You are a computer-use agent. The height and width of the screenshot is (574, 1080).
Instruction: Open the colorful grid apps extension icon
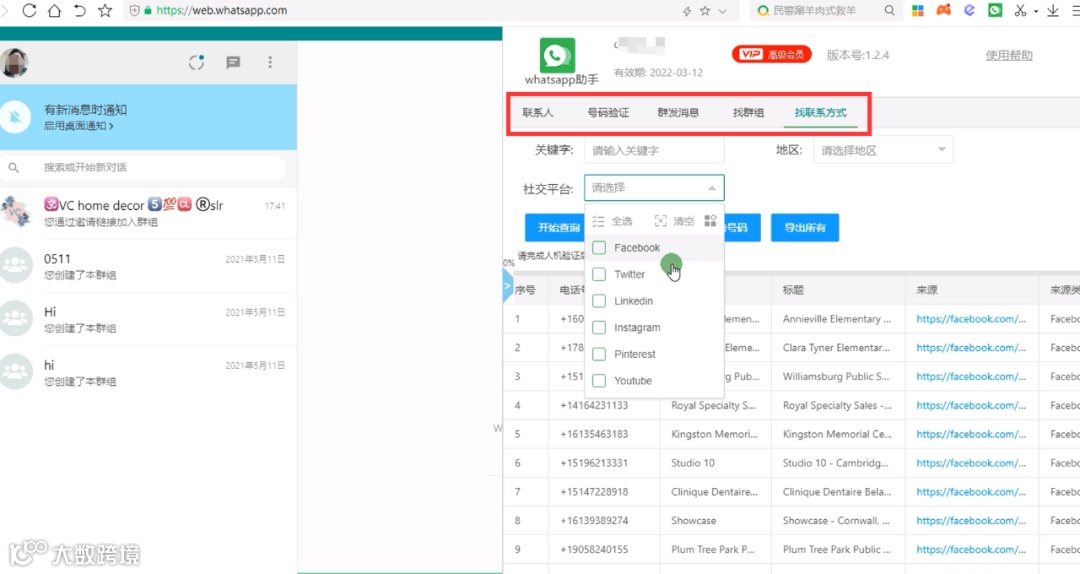(x=917, y=10)
